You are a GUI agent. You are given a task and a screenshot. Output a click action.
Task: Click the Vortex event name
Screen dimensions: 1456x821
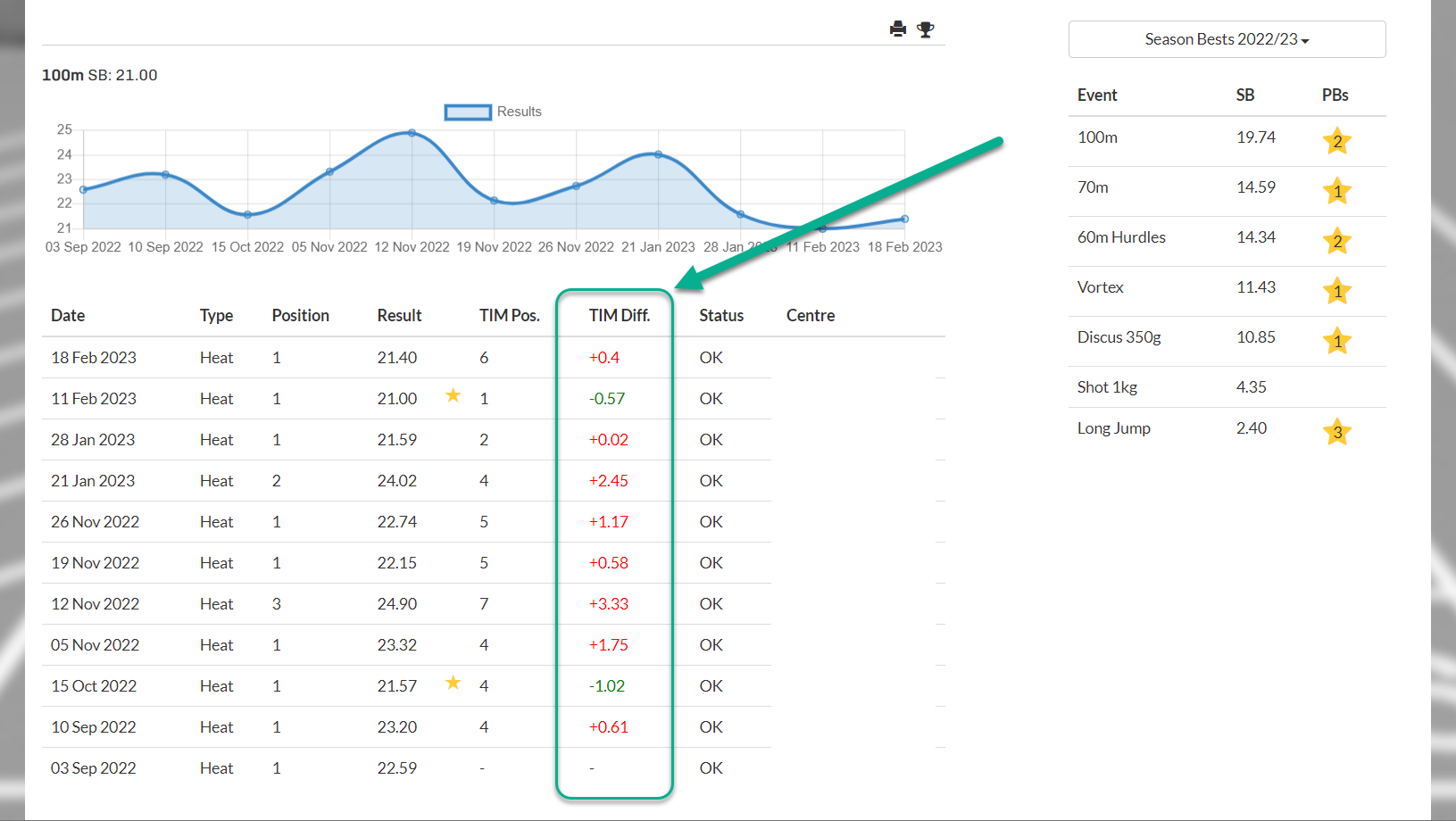(x=1100, y=287)
